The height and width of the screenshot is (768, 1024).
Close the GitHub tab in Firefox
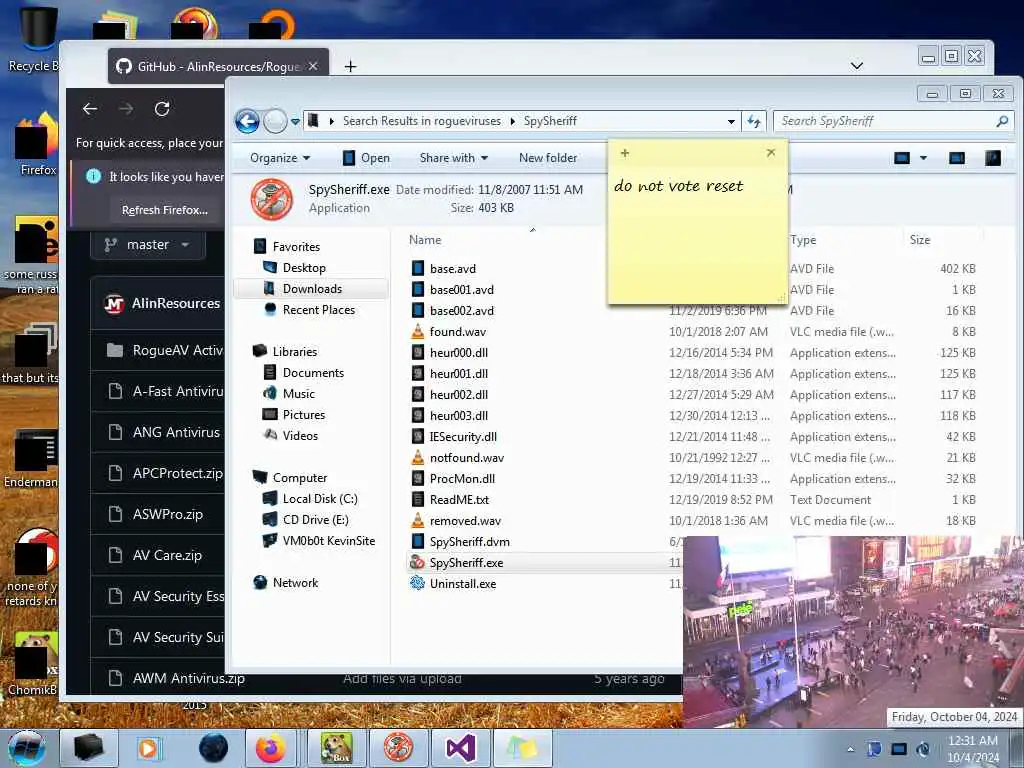pos(313,66)
